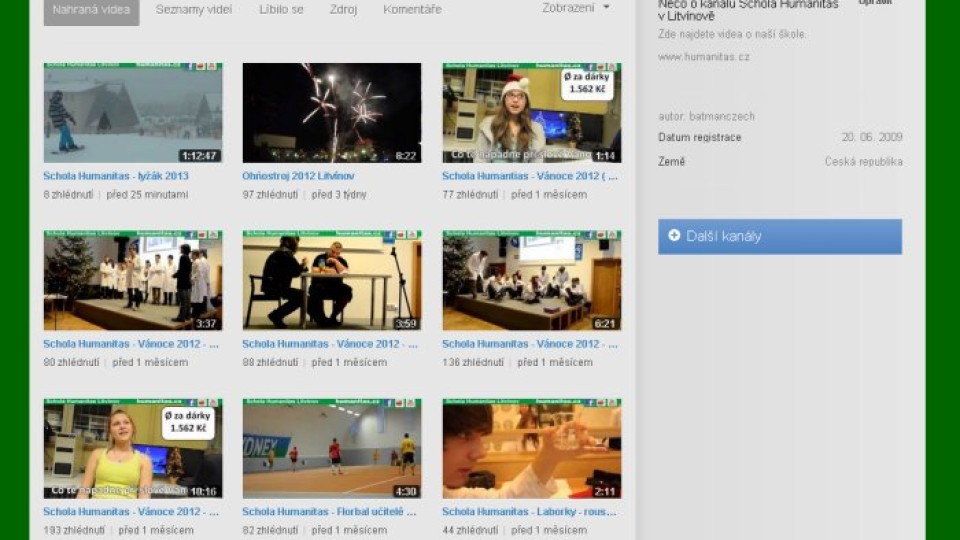The image size is (960, 540).
Task: Select the Líbilo se tab
Action: [281, 9]
